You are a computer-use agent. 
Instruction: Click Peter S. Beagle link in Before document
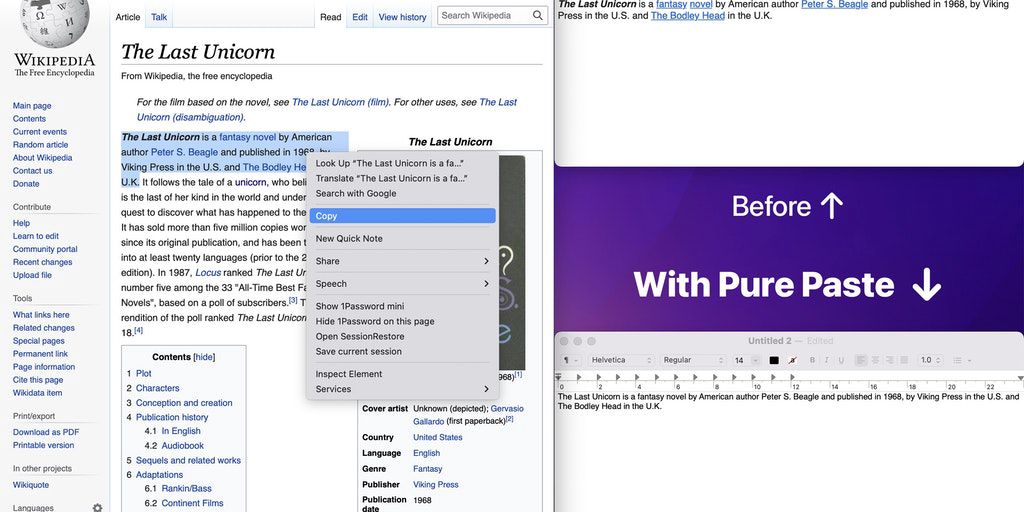pyautogui.click(x=835, y=5)
